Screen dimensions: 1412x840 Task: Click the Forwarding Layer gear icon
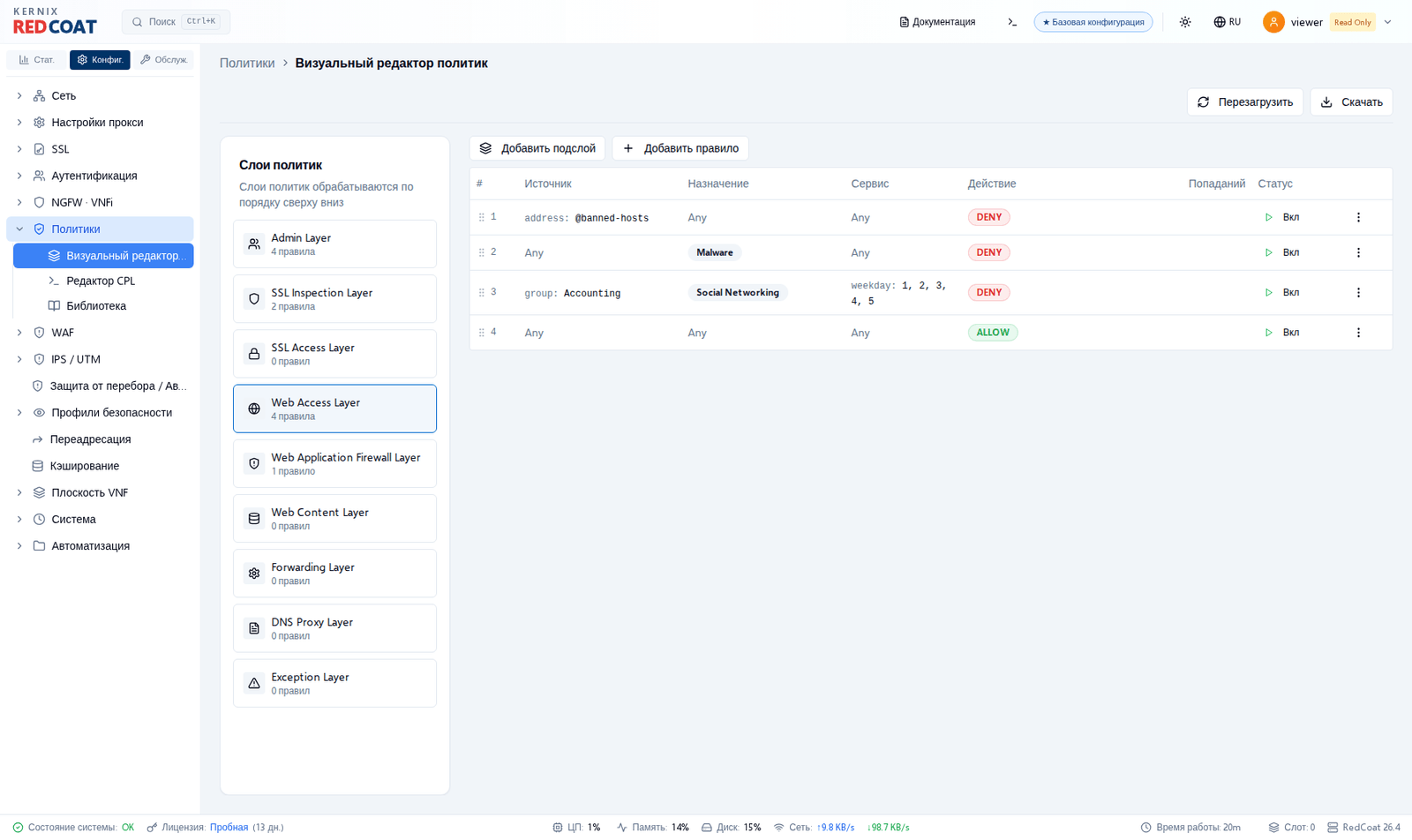pos(254,574)
